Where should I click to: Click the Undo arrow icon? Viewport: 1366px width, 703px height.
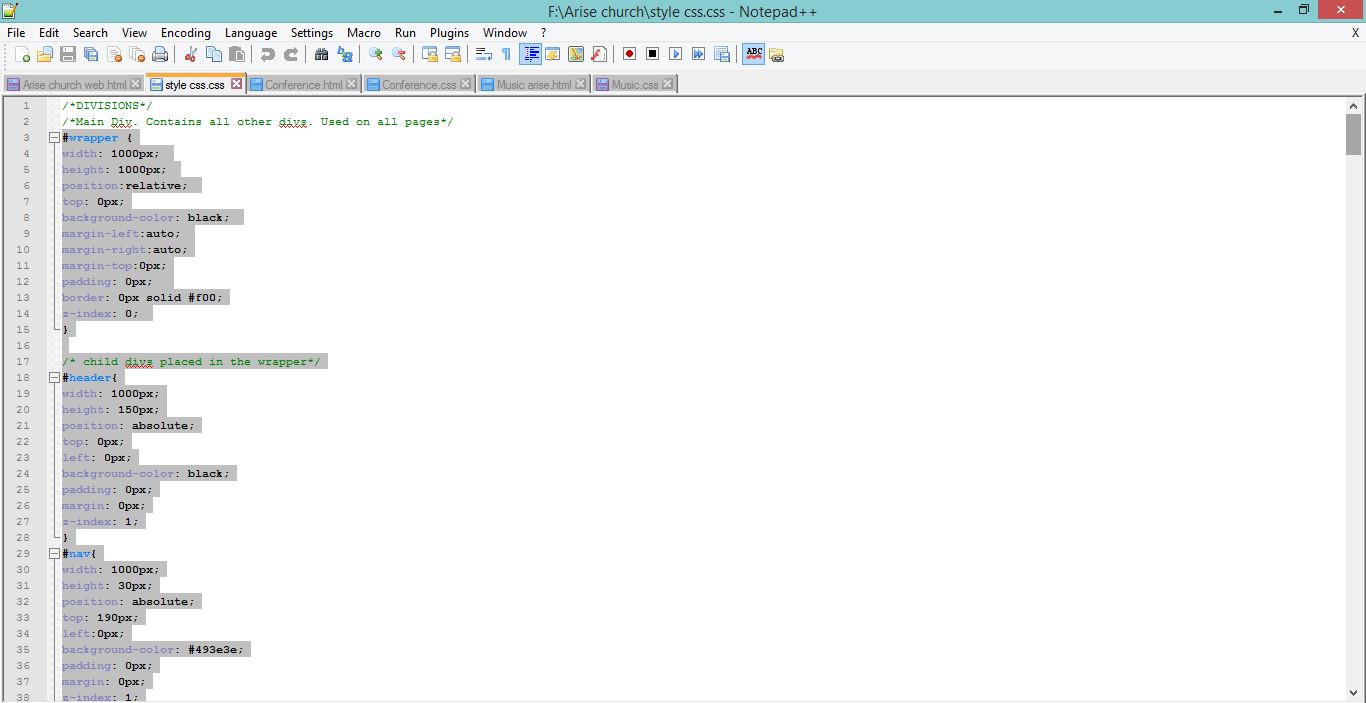[x=268, y=54]
